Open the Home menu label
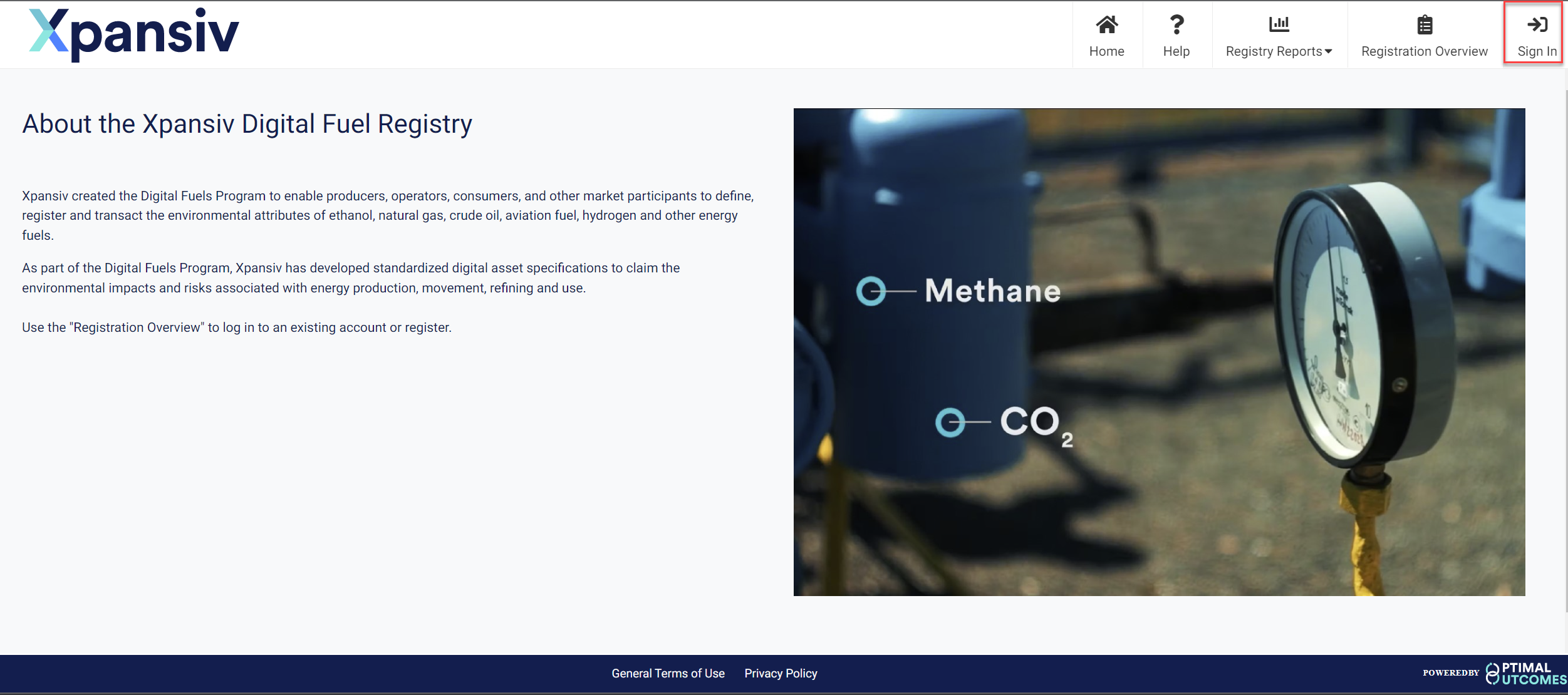 click(x=1106, y=51)
